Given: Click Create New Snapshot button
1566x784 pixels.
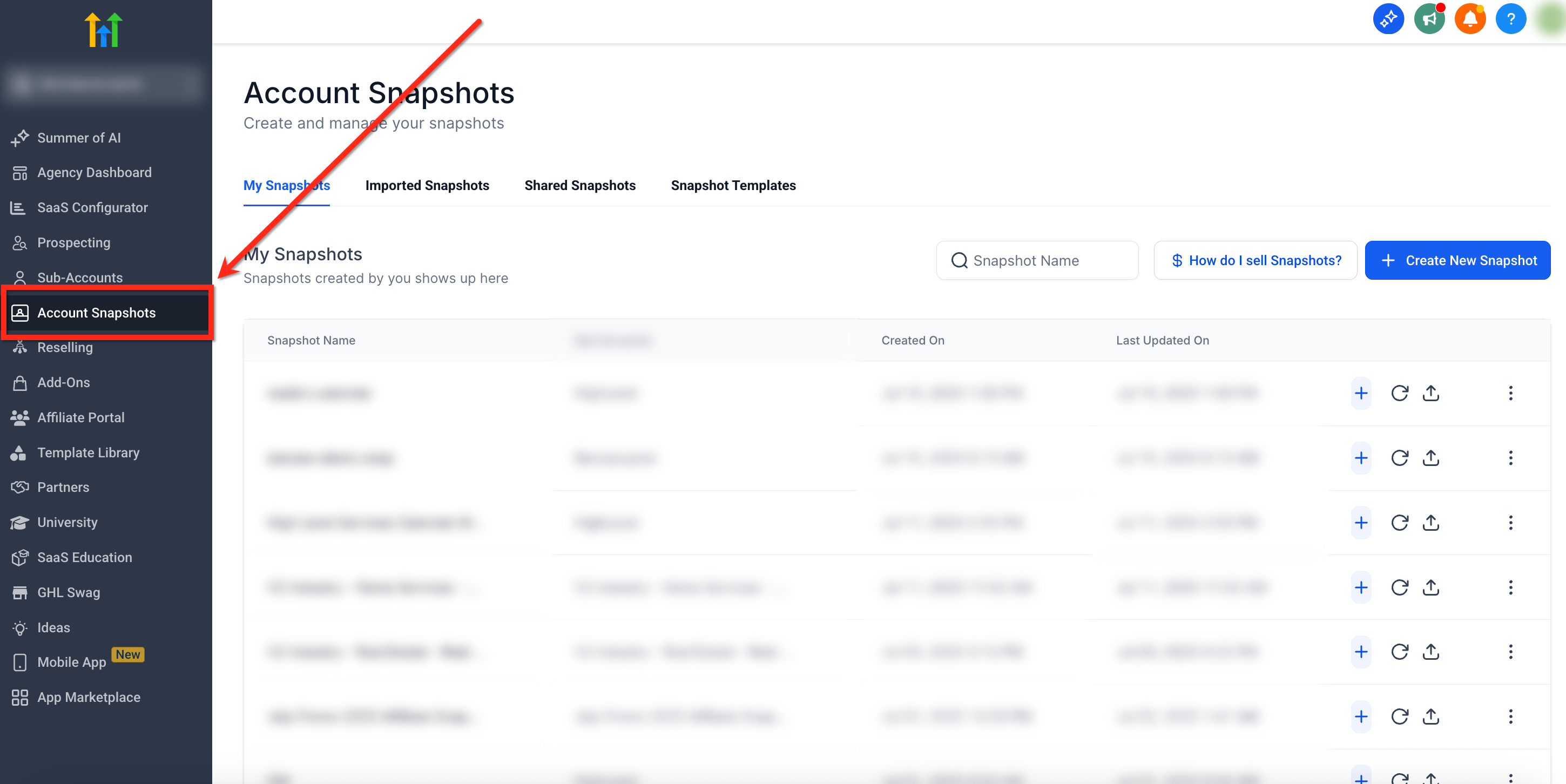Looking at the screenshot, I should click(1457, 261).
